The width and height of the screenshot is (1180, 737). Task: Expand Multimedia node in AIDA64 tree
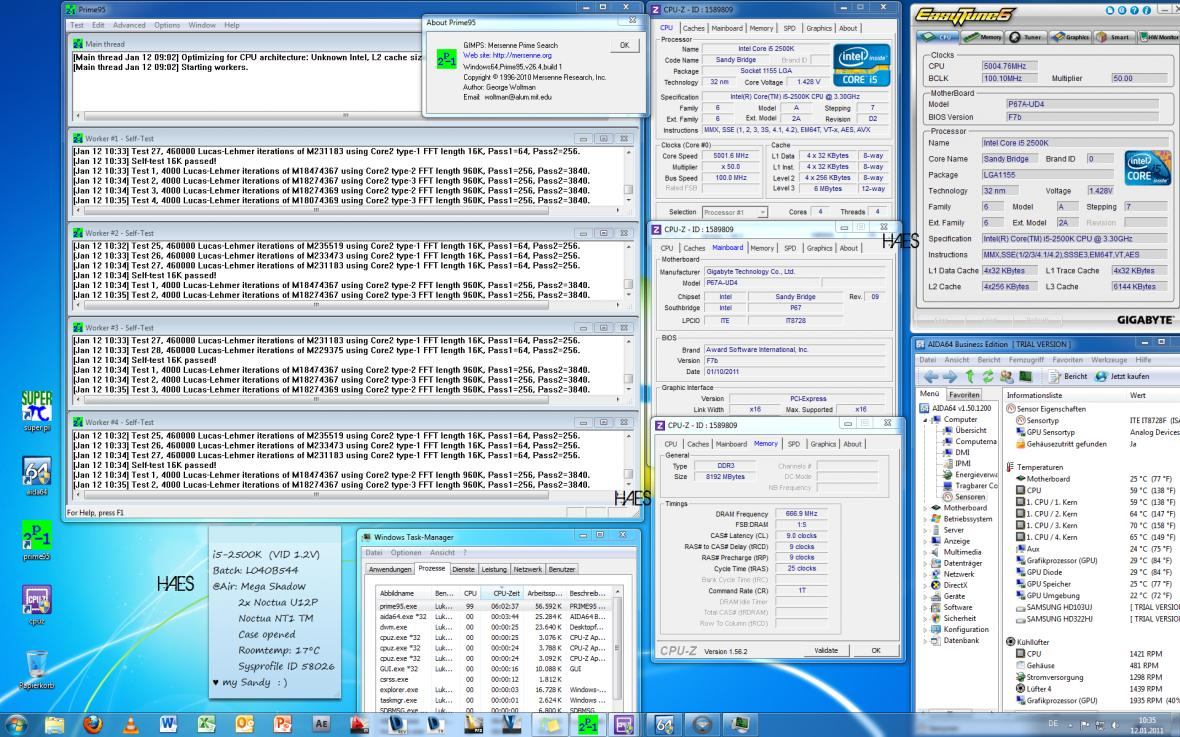(x=926, y=552)
